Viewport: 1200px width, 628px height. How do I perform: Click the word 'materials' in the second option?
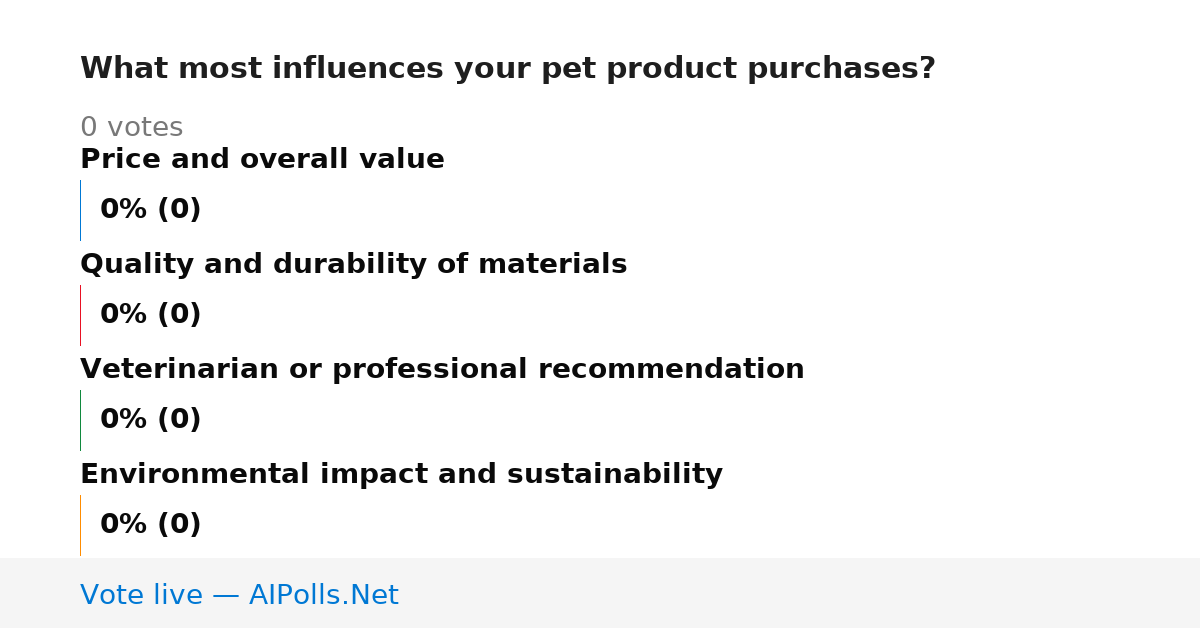pyautogui.click(x=552, y=264)
